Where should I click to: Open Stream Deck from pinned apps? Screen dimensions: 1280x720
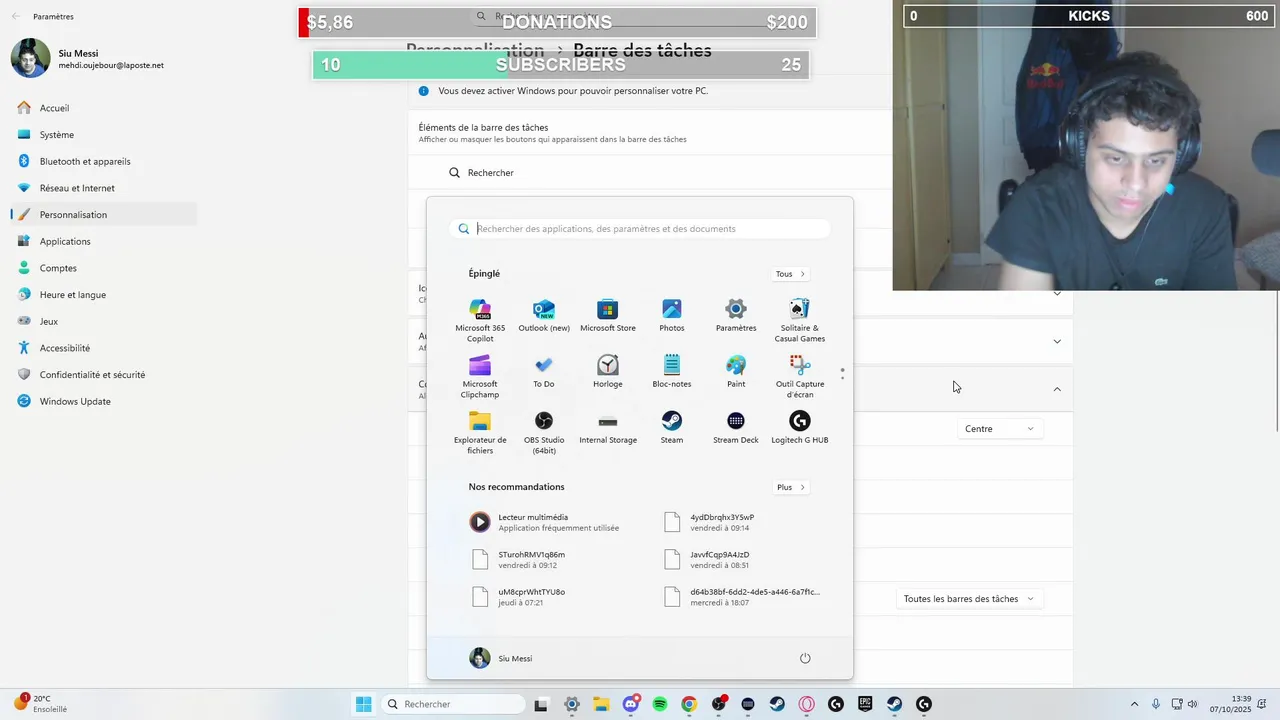pyautogui.click(x=736, y=428)
